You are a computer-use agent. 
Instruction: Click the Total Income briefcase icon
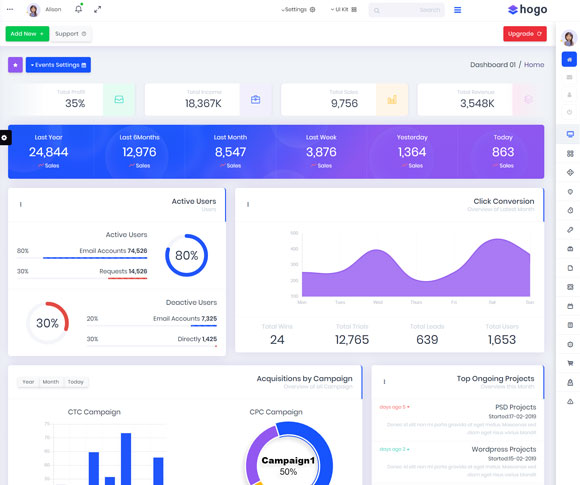(256, 100)
